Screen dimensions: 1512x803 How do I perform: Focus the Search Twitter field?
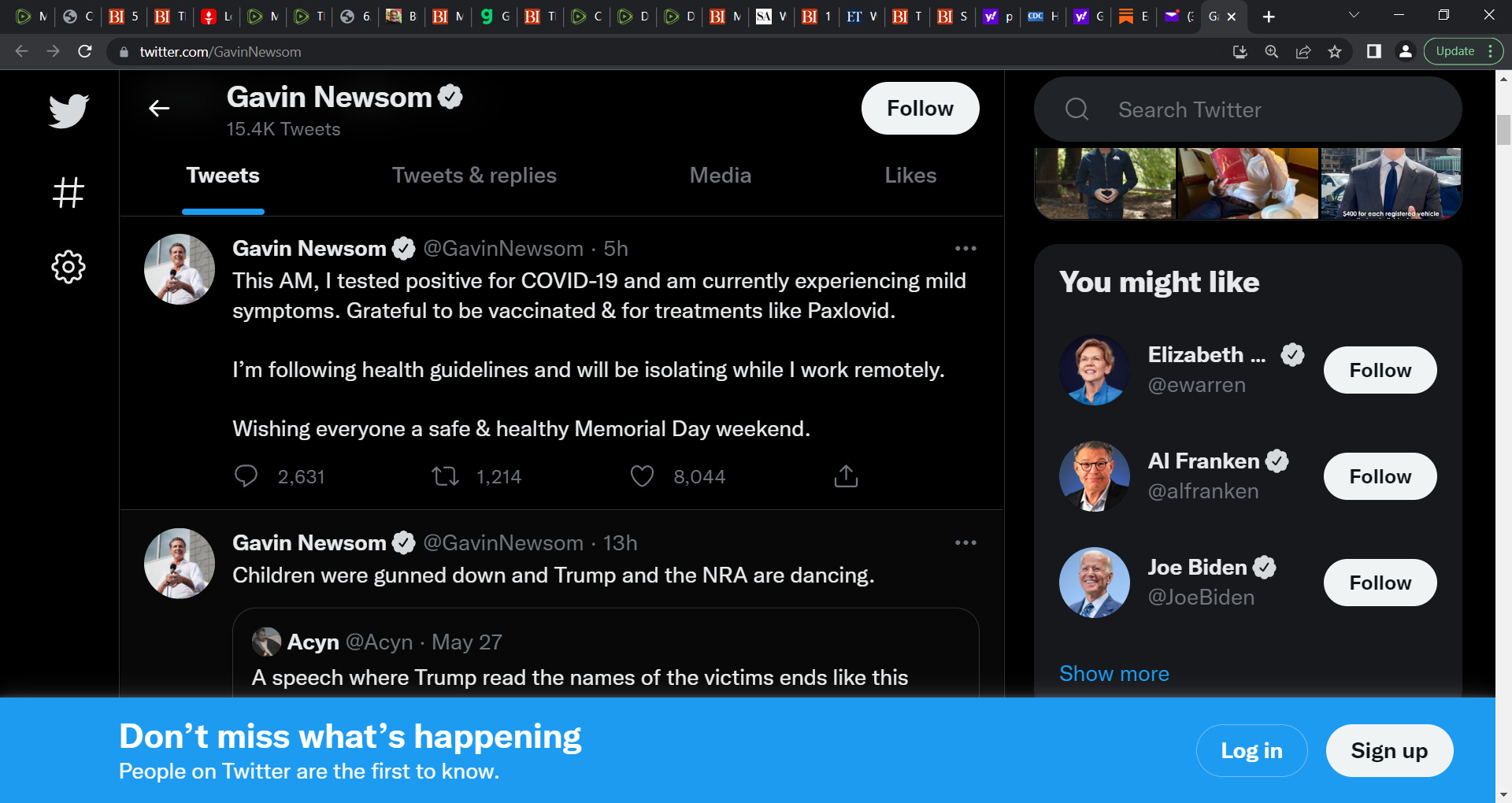1247,109
